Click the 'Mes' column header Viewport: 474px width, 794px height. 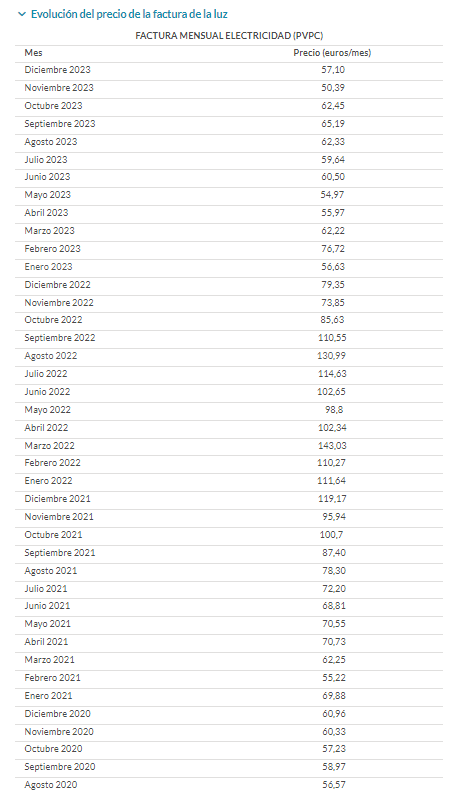click(33, 53)
